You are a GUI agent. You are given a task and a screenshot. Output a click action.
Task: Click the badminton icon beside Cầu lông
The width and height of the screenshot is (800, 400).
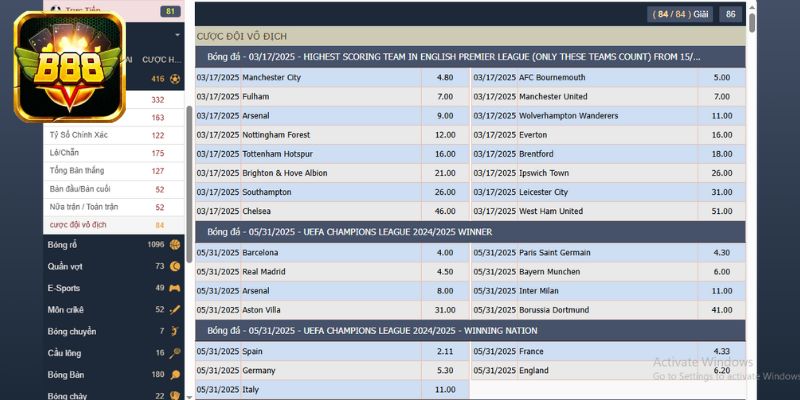tap(175, 353)
